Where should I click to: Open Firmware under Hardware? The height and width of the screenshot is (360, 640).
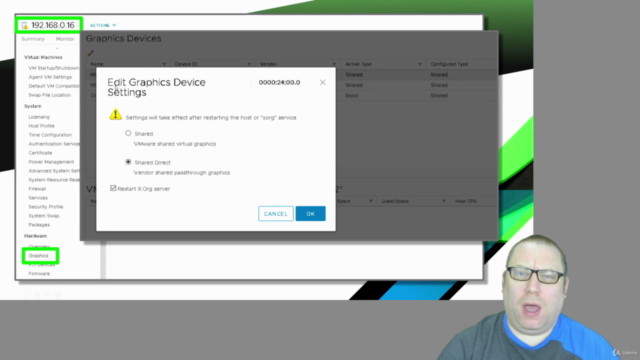39,274
